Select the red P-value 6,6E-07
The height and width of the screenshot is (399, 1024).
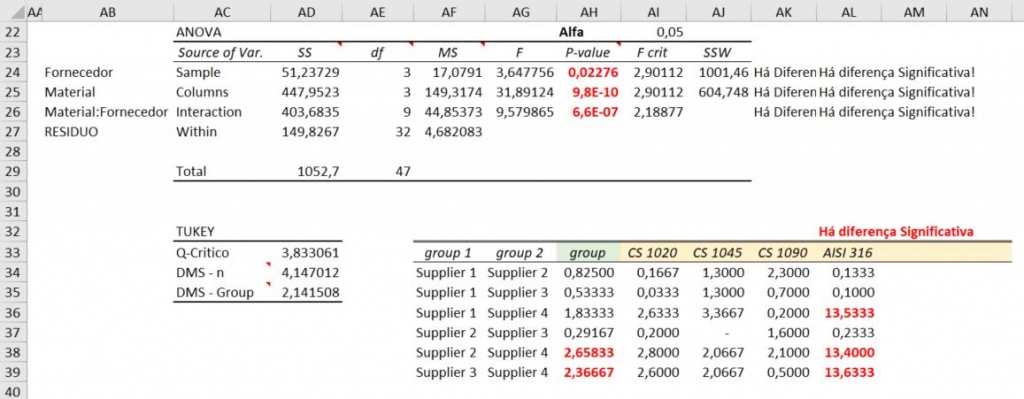coord(595,112)
